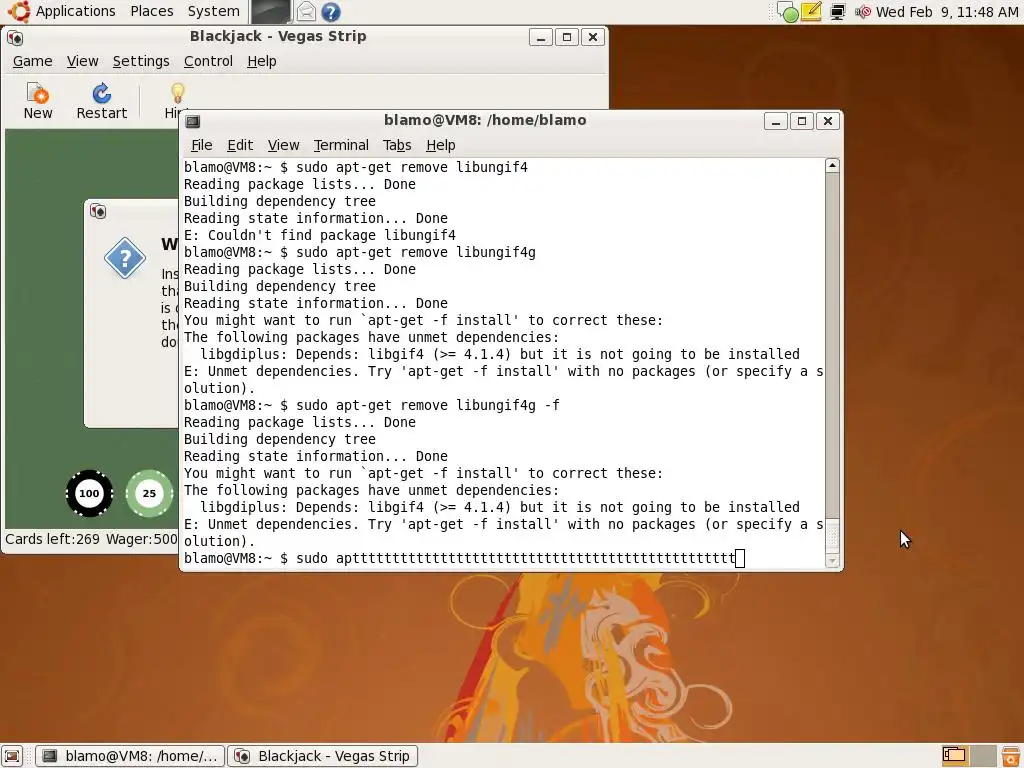This screenshot has height=768, width=1024.
Task: Click the date and time clock
Action: point(947,12)
